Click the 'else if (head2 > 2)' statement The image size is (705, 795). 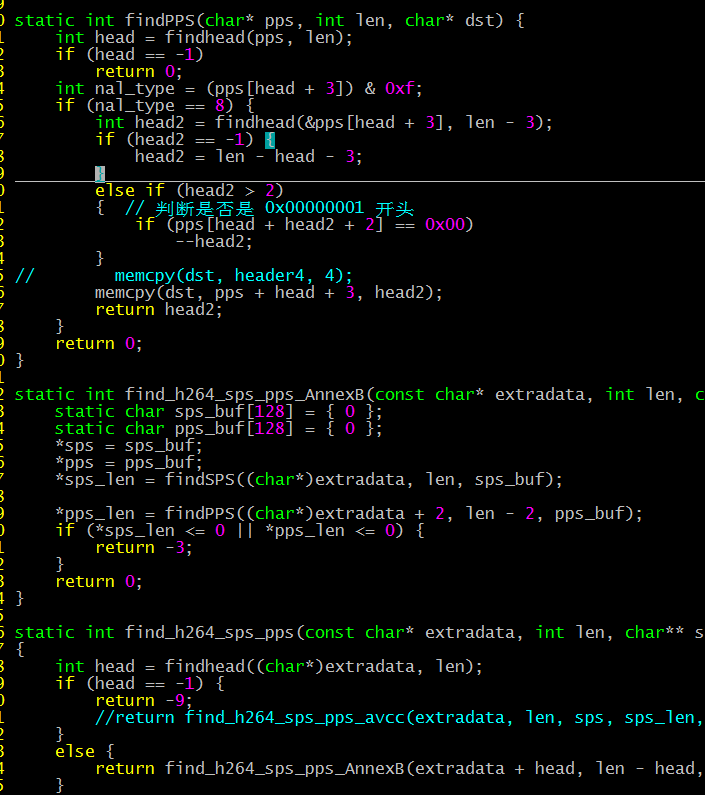pos(189,190)
